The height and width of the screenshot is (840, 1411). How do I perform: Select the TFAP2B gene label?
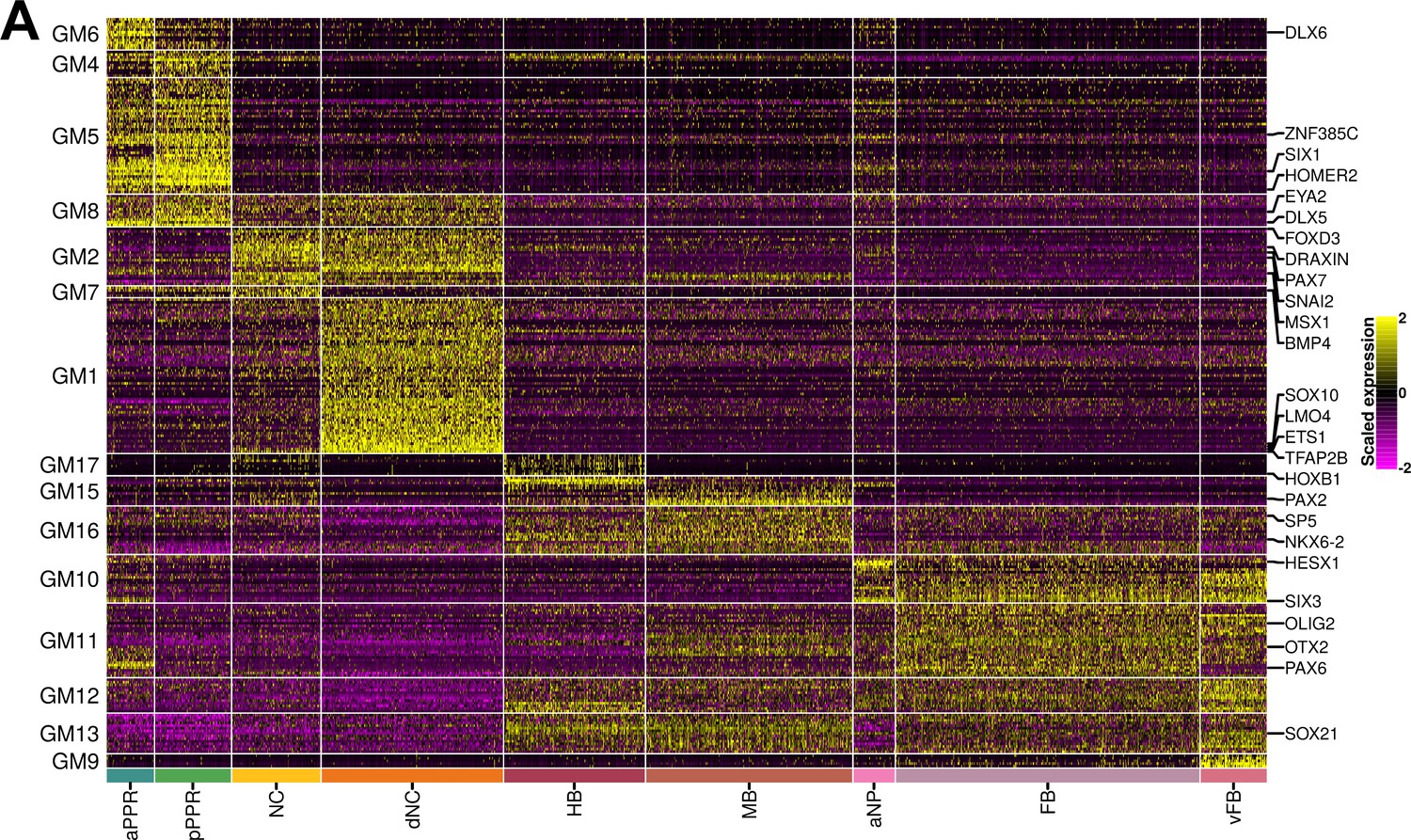coord(1316,458)
